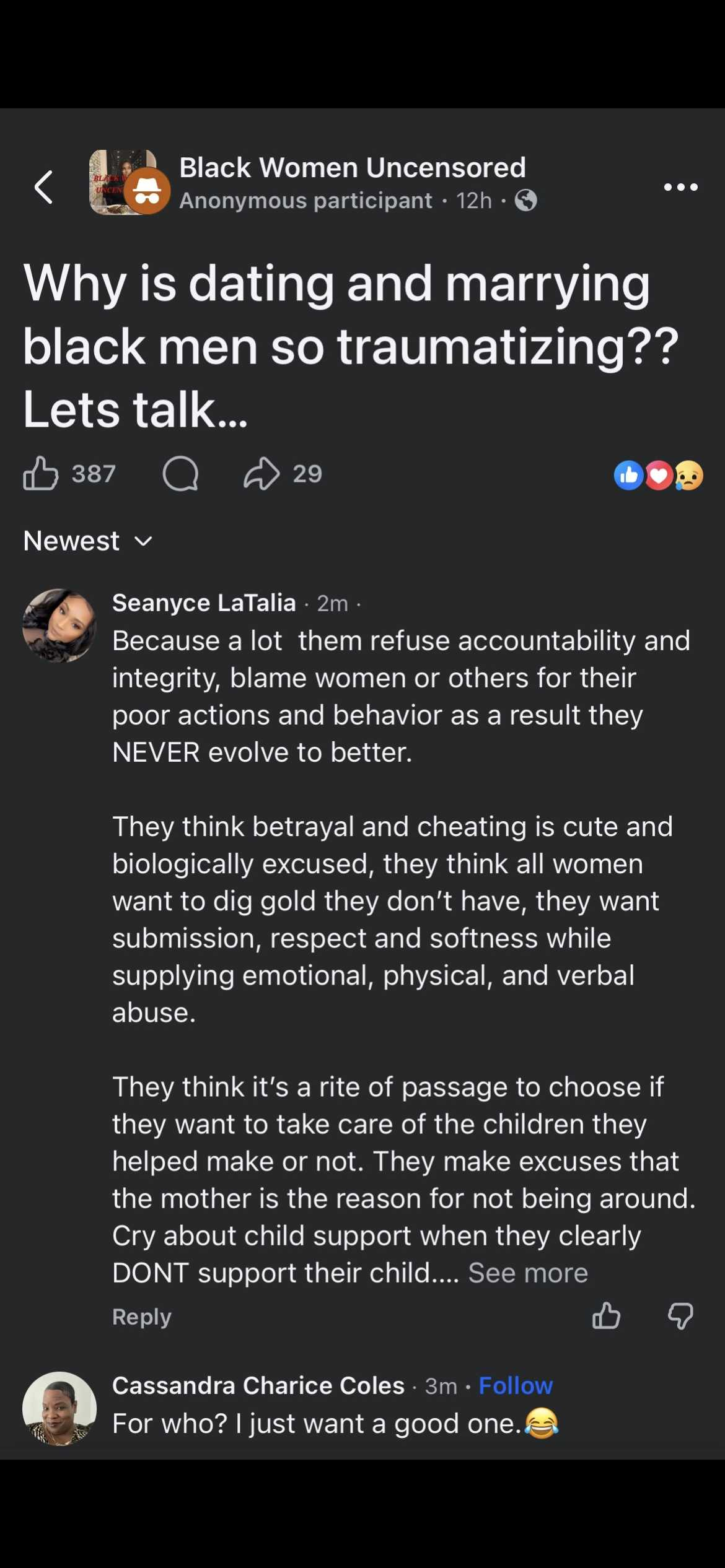Tap the 387 likes count

[x=94, y=474]
